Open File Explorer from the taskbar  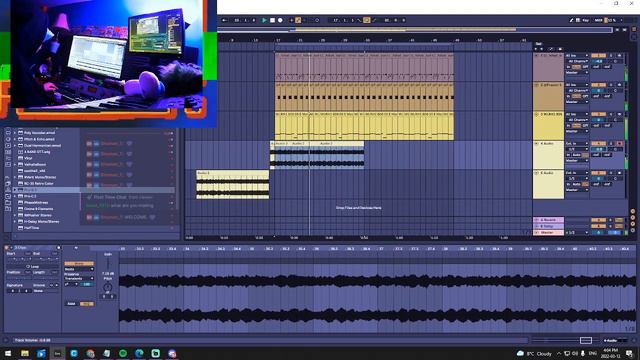click(25, 353)
